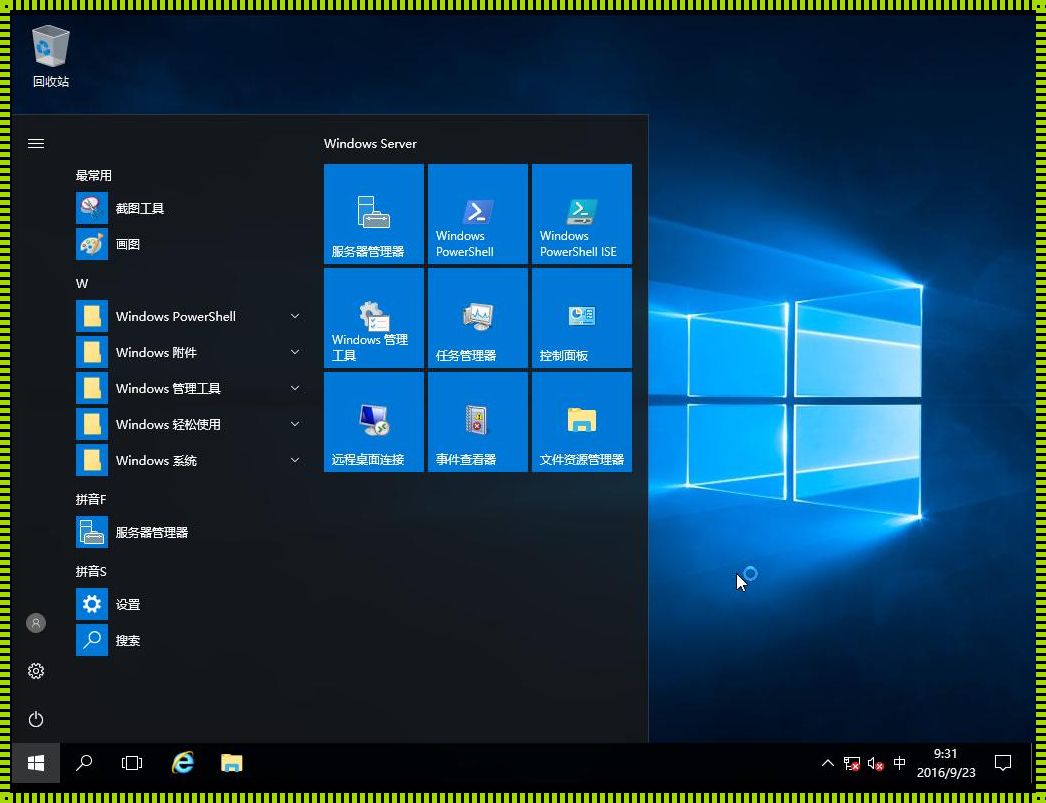This screenshot has height=803, width=1046.
Task: Open the File Explorer (文件资源管理器) tile
Action: (582, 422)
